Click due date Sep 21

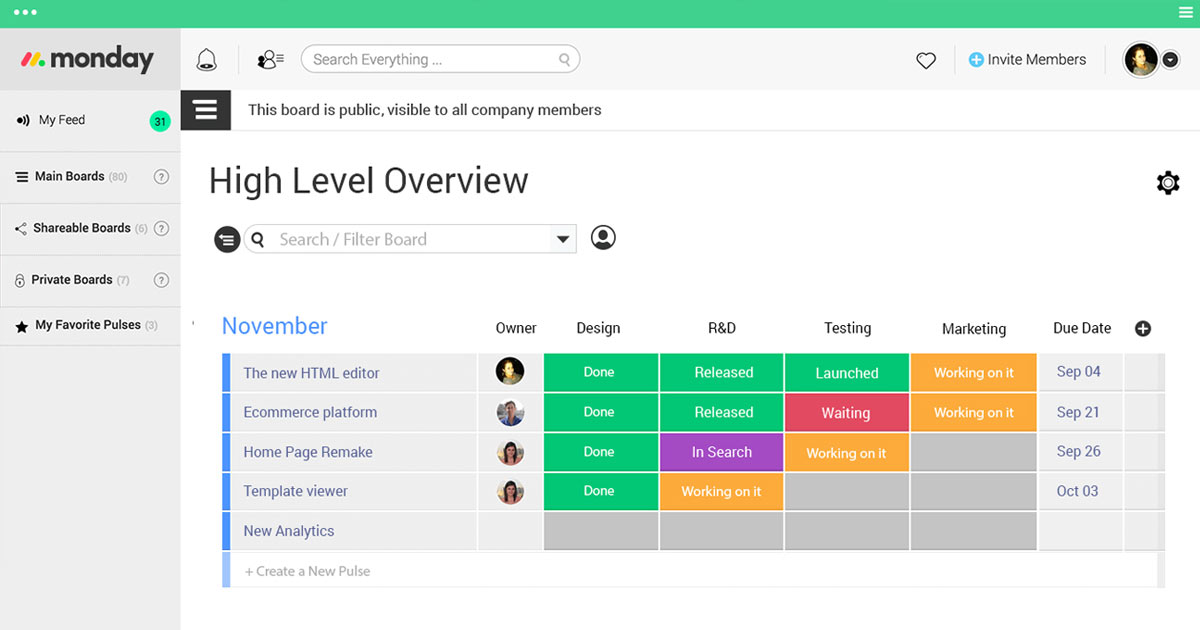click(x=1079, y=412)
